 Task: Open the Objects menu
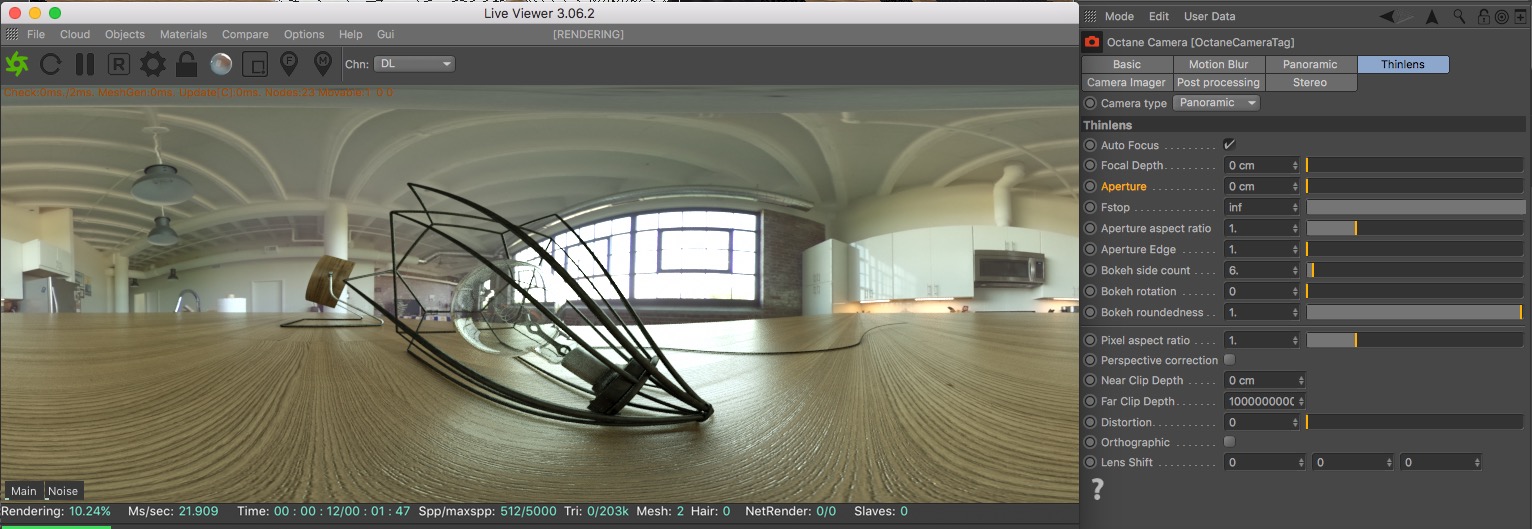pyautogui.click(x=125, y=34)
